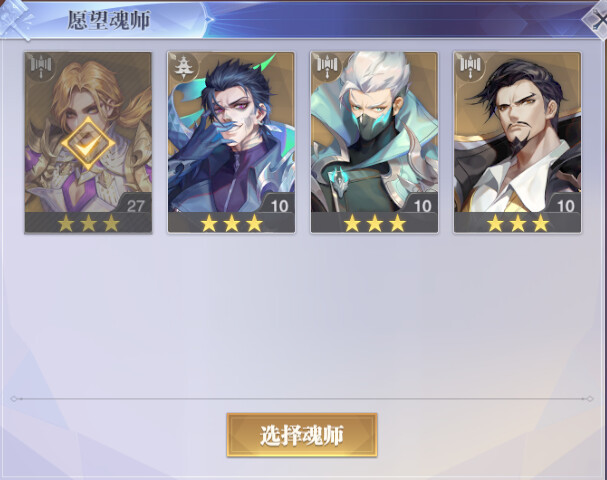607x480 pixels.
Task: Select the bearded dark-haired character card
Action: click(518, 143)
